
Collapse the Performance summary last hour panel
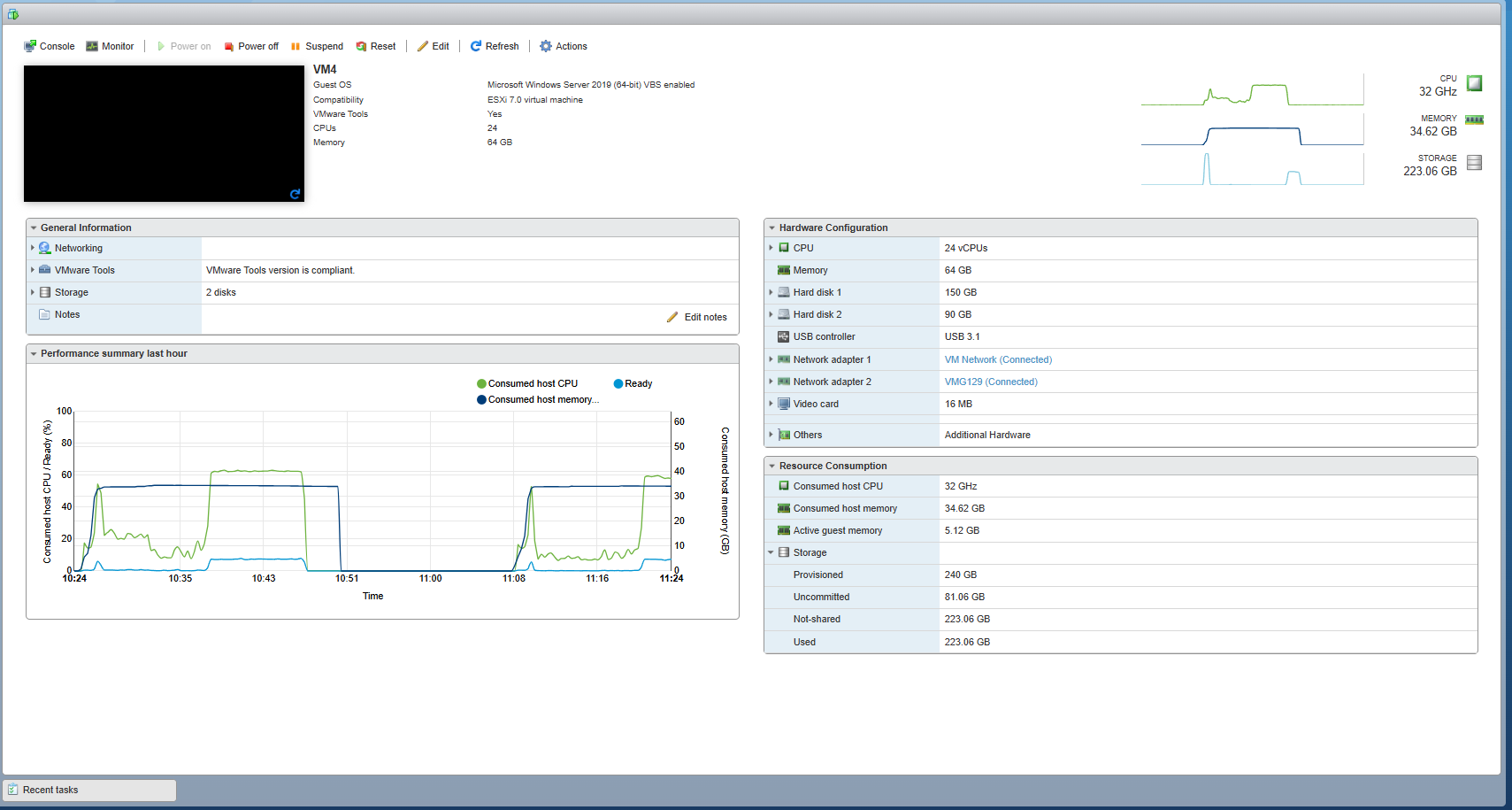pos(34,353)
